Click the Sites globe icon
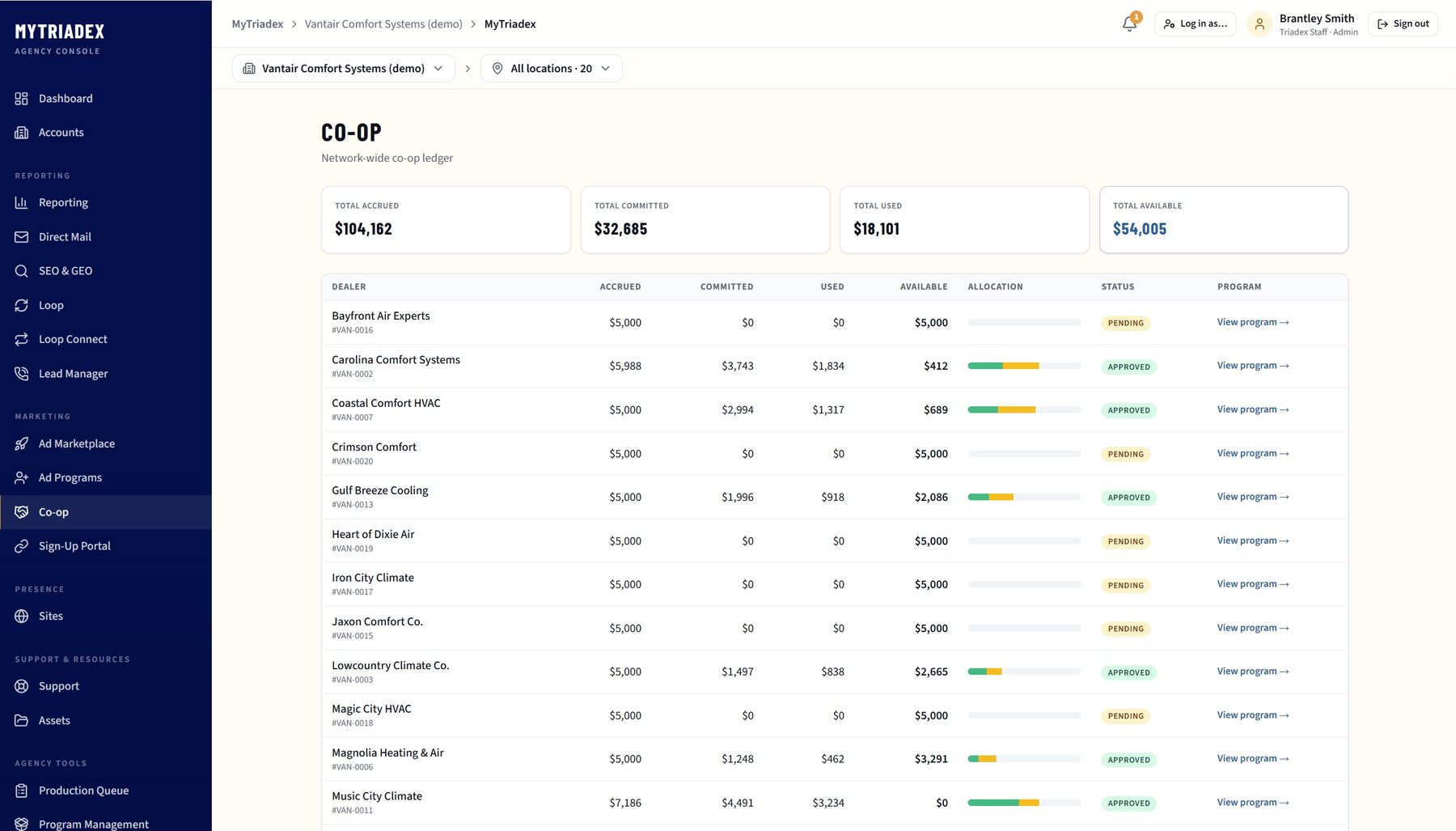Viewport: 1456px width, 831px height. point(22,616)
